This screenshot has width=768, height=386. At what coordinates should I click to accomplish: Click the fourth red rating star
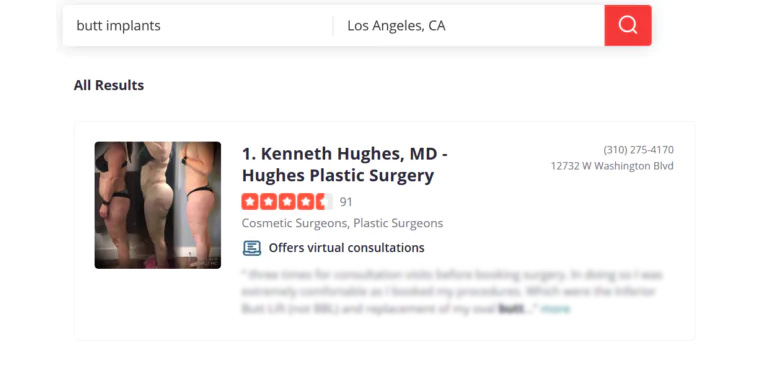(x=306, y=201)
